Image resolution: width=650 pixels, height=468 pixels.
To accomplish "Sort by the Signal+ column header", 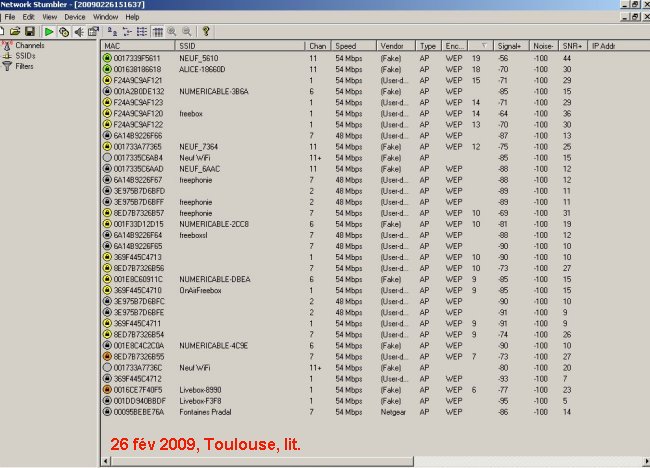I will pos(511,46).
